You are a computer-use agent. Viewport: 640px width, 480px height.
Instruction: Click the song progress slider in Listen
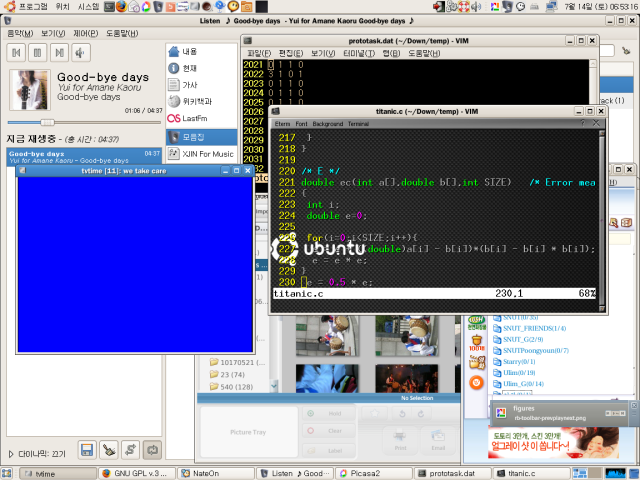click(x=84, y=122)
